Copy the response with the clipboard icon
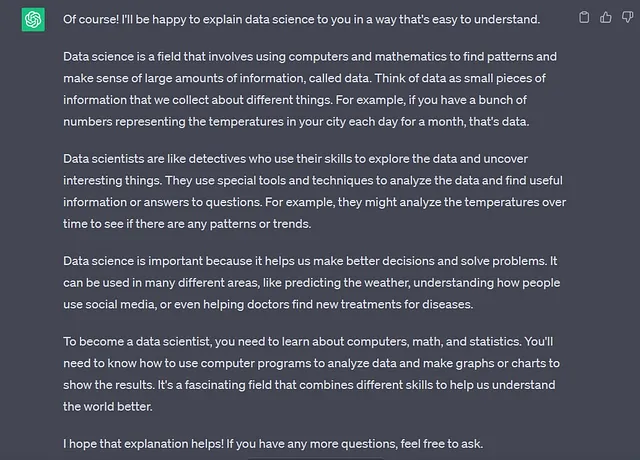Viewport: 640px width, 460px height. 584,17
